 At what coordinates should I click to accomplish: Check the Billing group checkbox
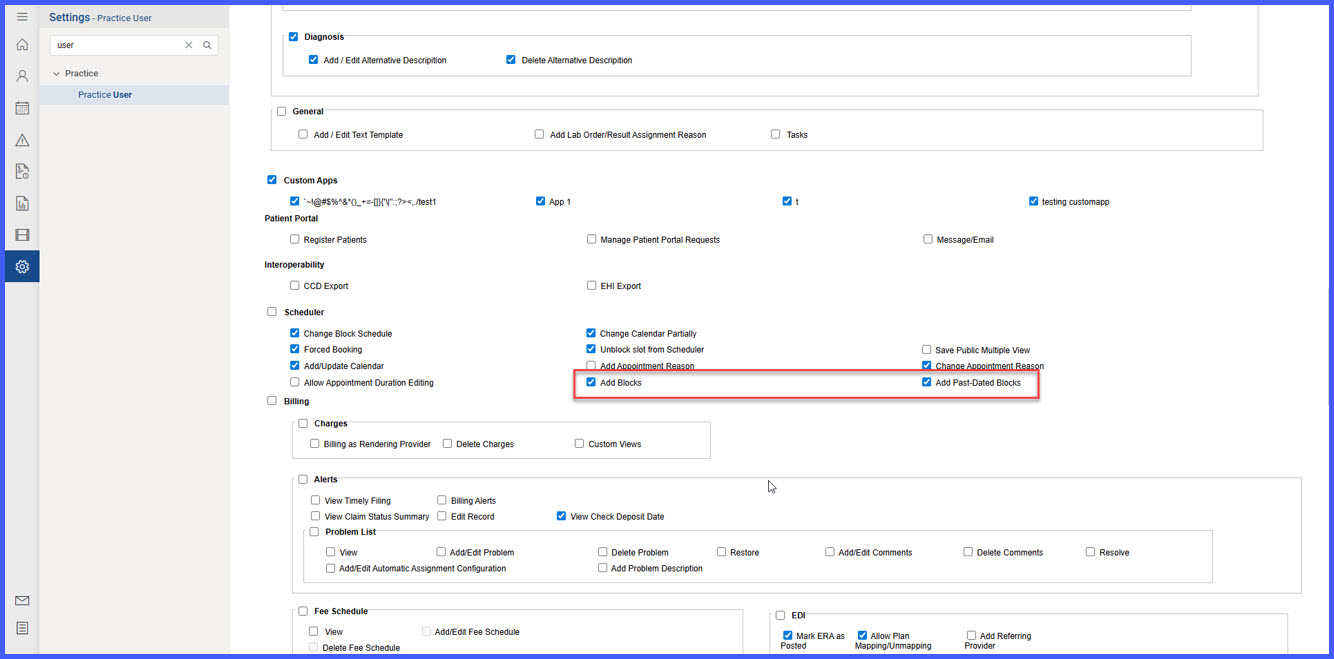coord(272,401)
